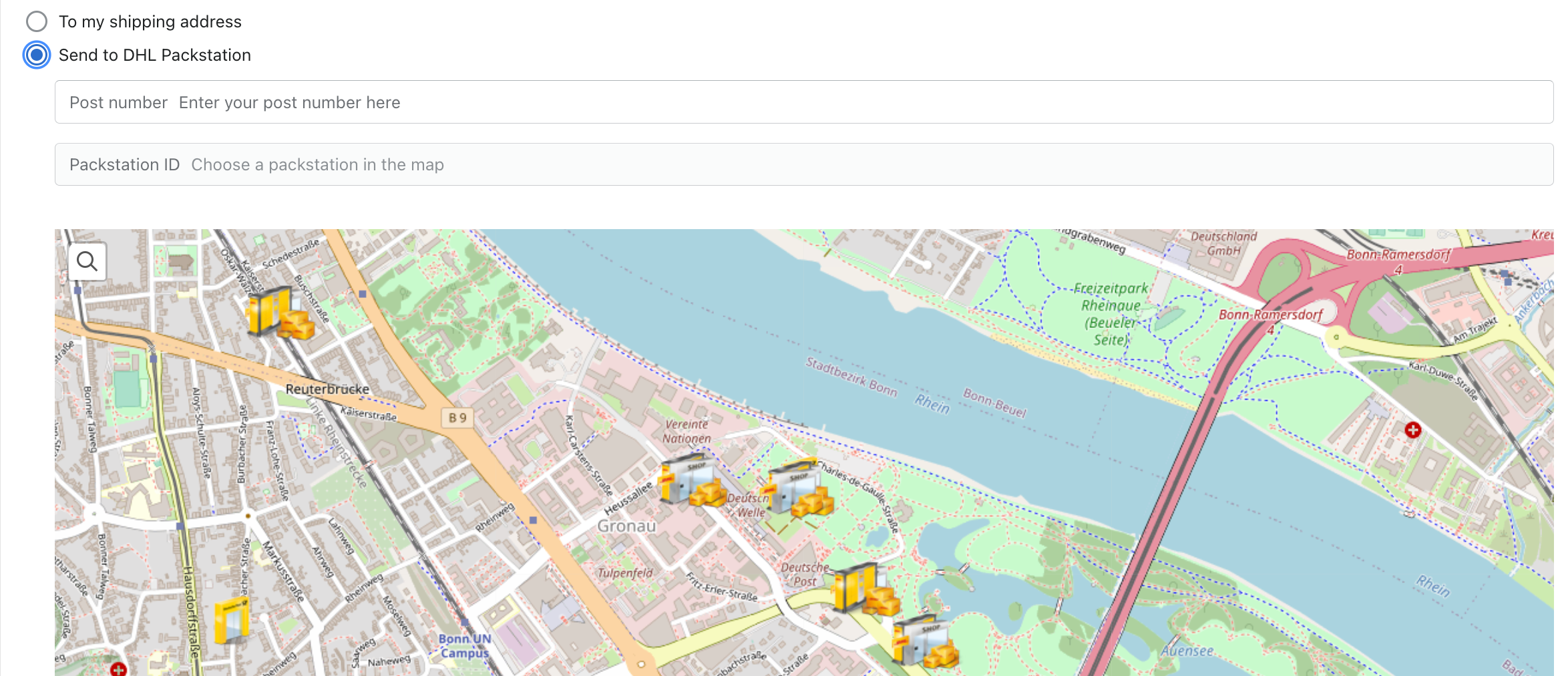1568x676 pixels.
Task: Click the Freizeitpark Rheinaue park label
Action: tap(1111, 314)
